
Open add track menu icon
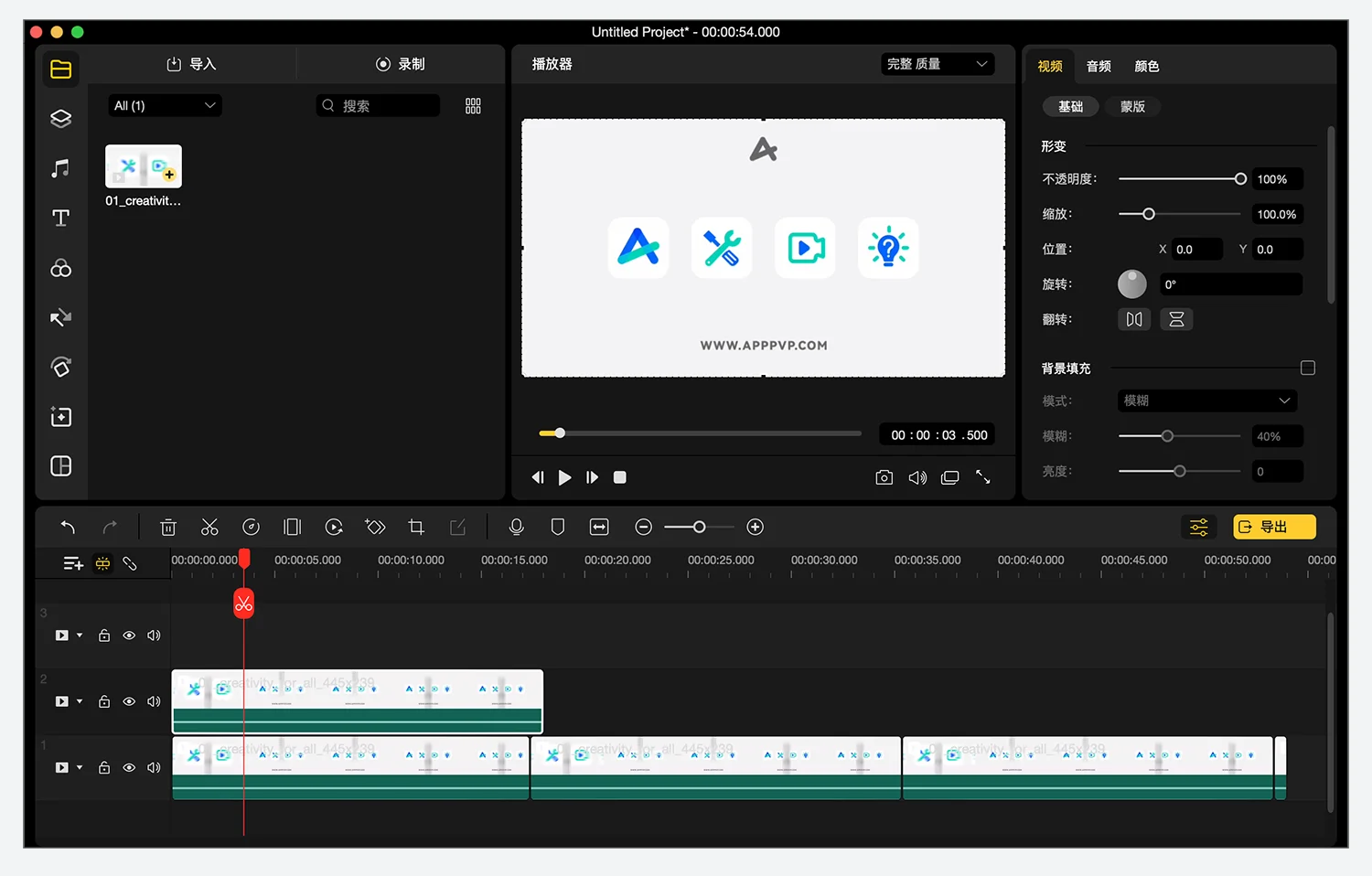click(73, 564)
